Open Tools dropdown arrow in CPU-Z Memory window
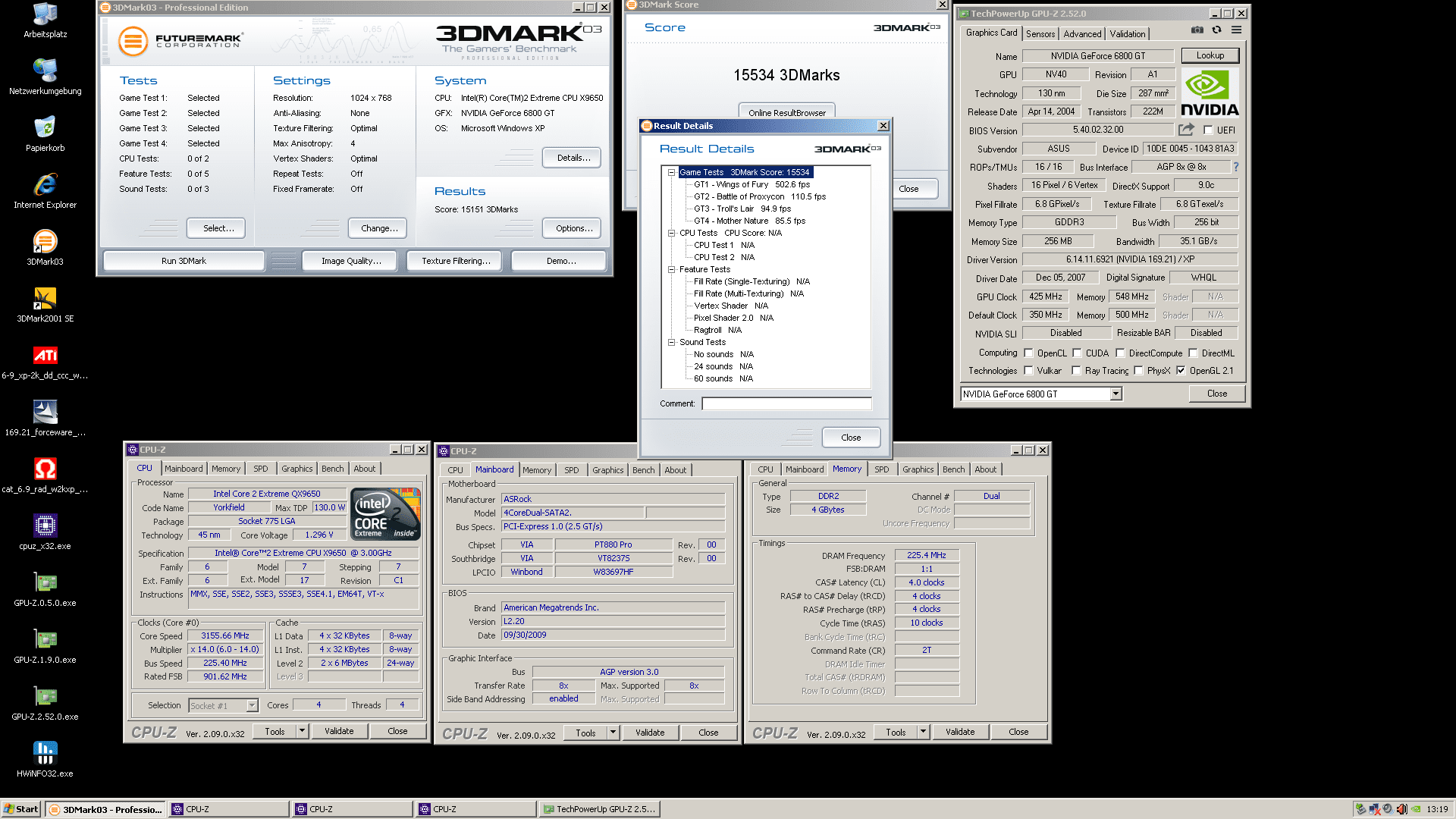Viewport: 1456px width, 819px height. click(x=923, y=732)
